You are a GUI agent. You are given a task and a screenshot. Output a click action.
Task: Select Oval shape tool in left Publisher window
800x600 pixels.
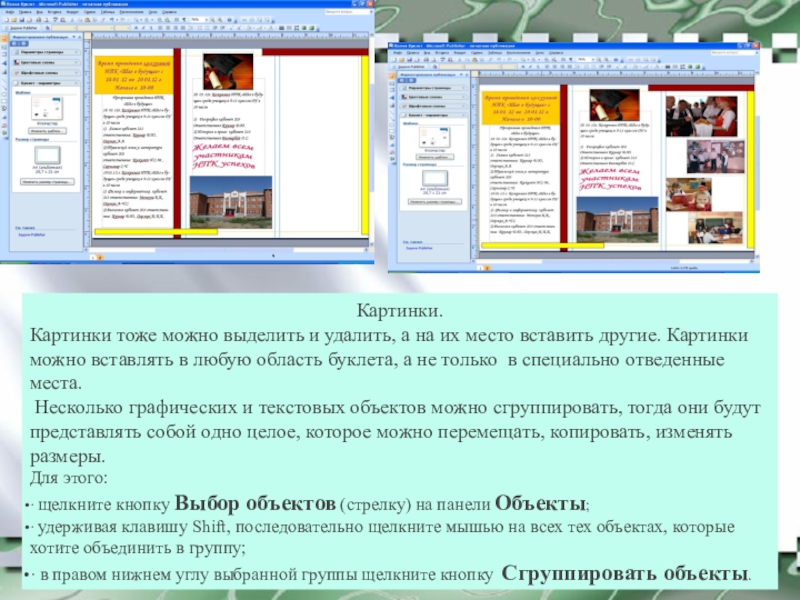[5, 94]
